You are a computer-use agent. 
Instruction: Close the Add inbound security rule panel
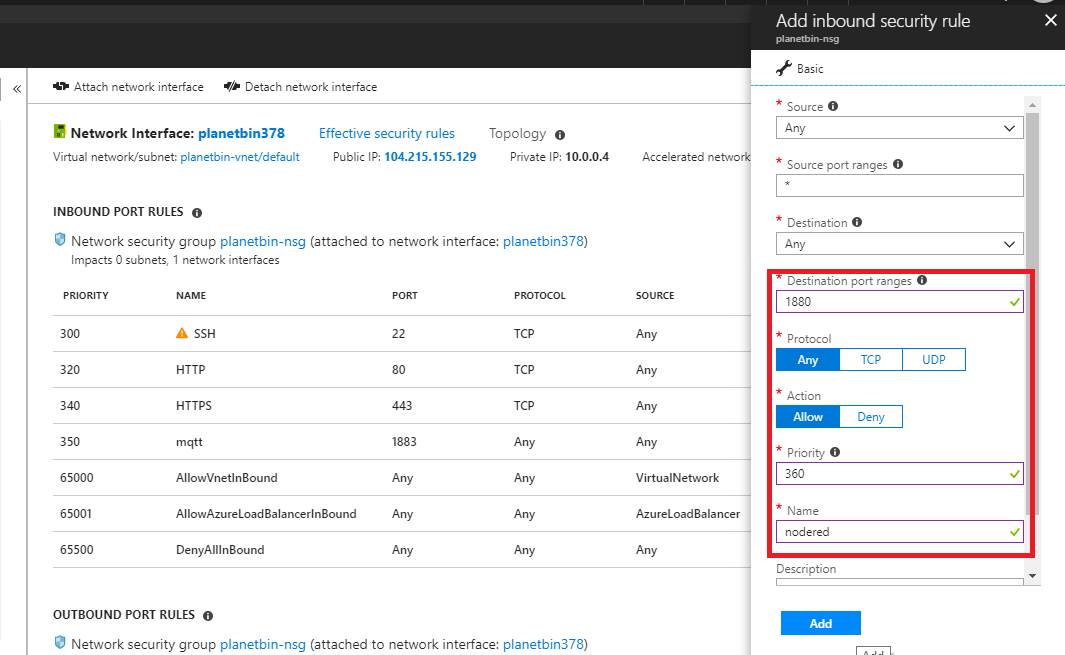(1050, 20)
